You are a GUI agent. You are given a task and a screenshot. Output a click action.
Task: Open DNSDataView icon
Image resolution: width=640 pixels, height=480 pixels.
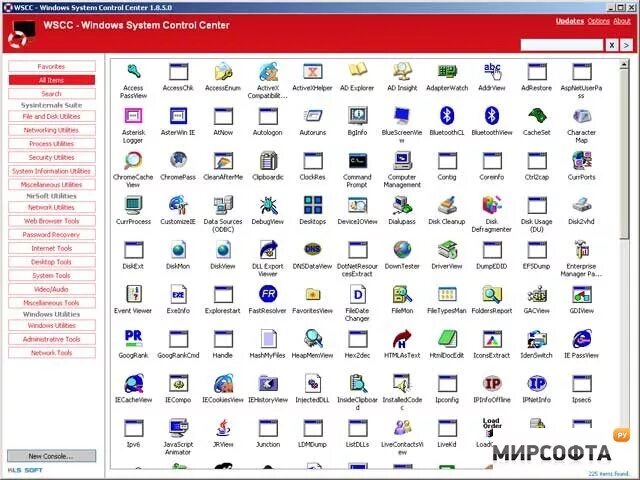313,250
